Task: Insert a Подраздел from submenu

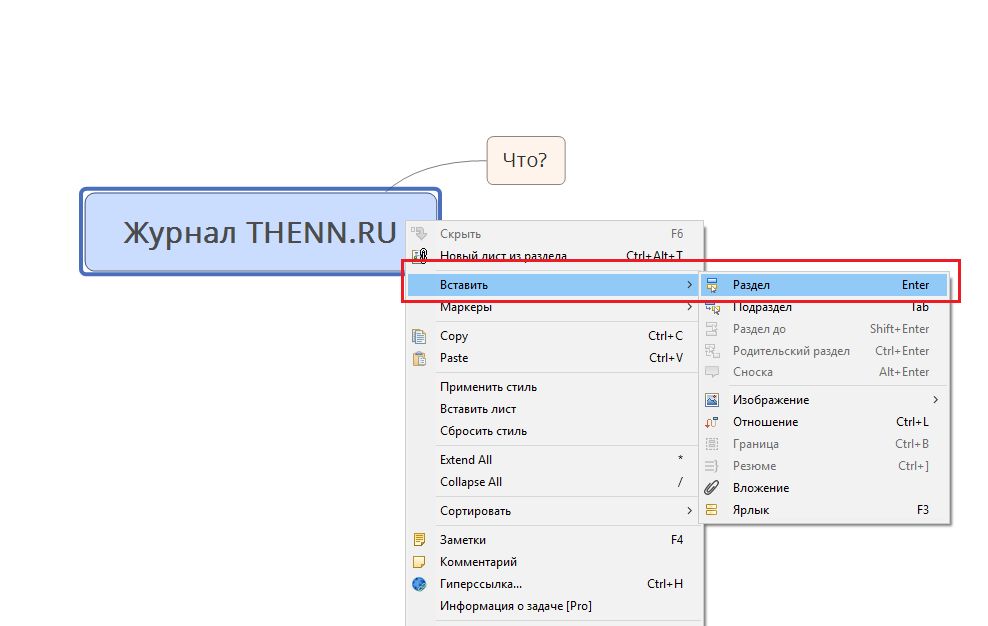Action: tap(824, 307)
